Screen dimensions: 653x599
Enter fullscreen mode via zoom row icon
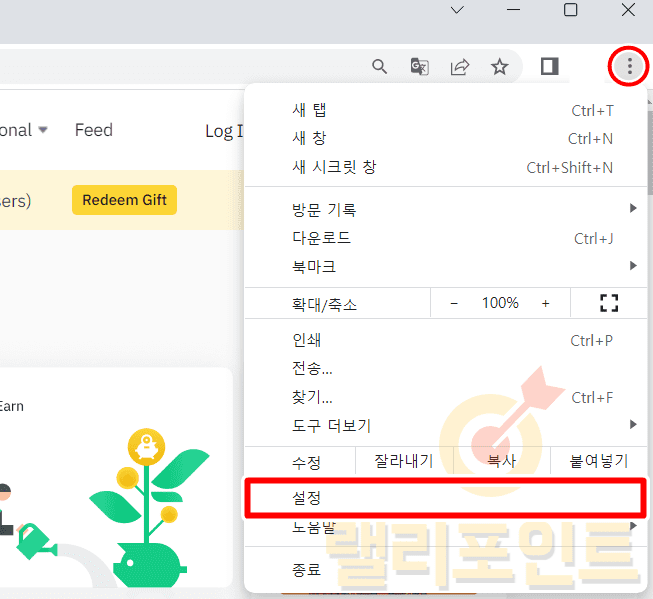point(608,303)
